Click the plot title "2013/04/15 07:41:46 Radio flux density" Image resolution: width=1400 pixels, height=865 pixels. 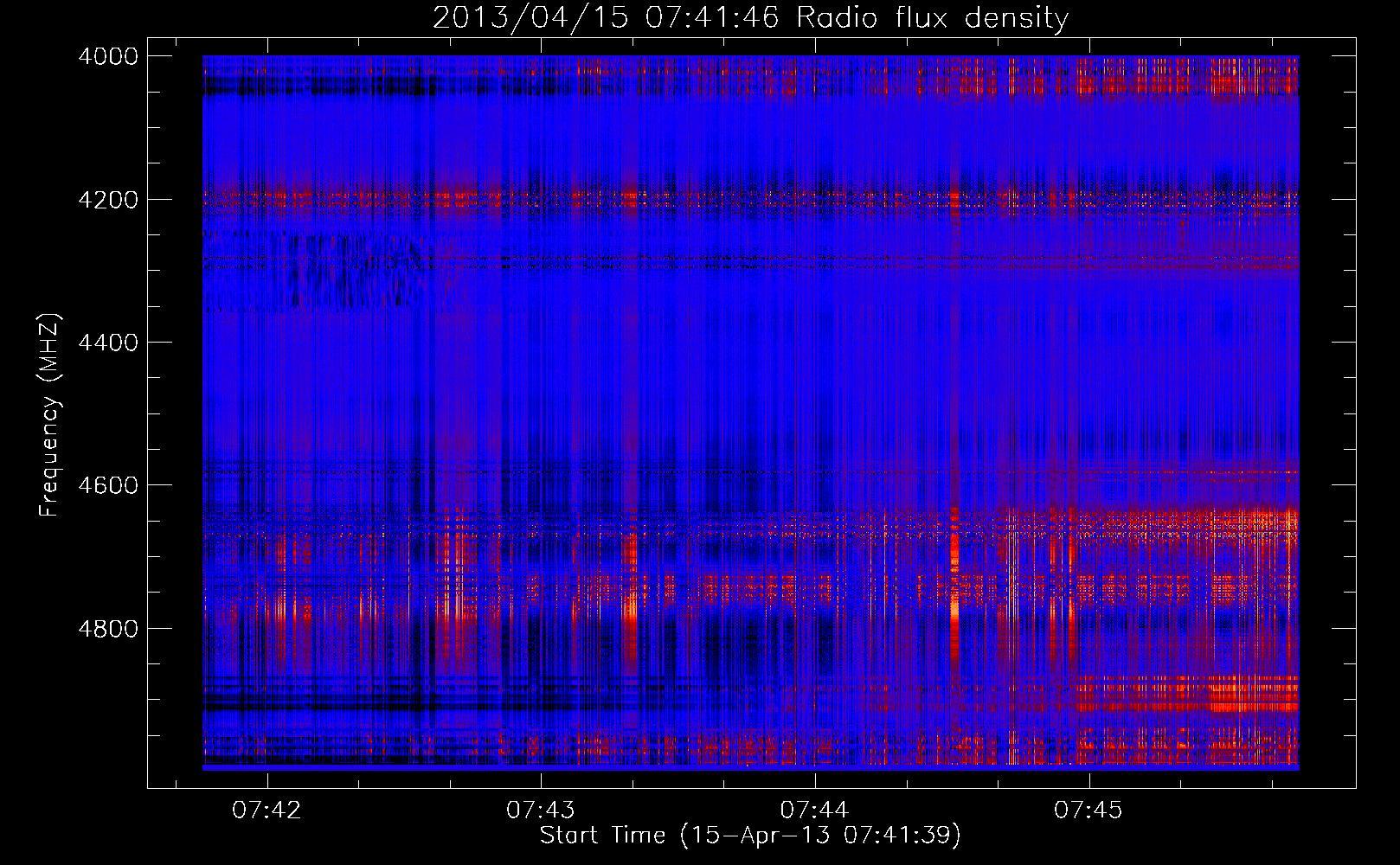point(750,17)
